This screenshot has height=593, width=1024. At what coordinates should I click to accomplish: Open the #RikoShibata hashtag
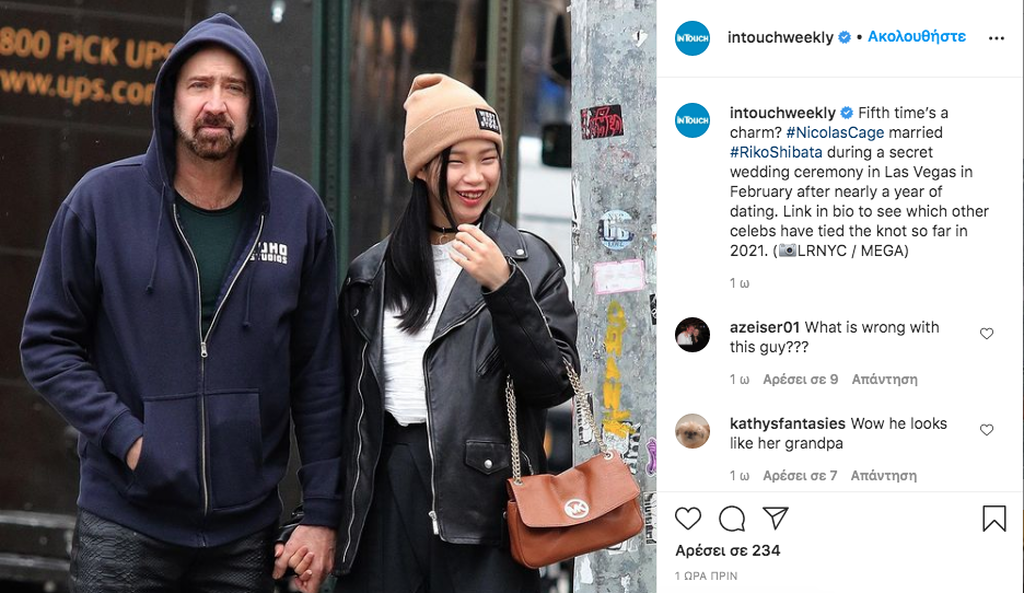point(776,152)
